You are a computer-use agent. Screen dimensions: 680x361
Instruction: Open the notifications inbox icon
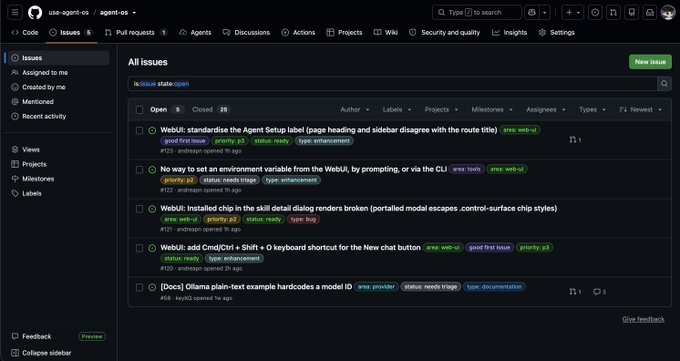pos(650,13)
